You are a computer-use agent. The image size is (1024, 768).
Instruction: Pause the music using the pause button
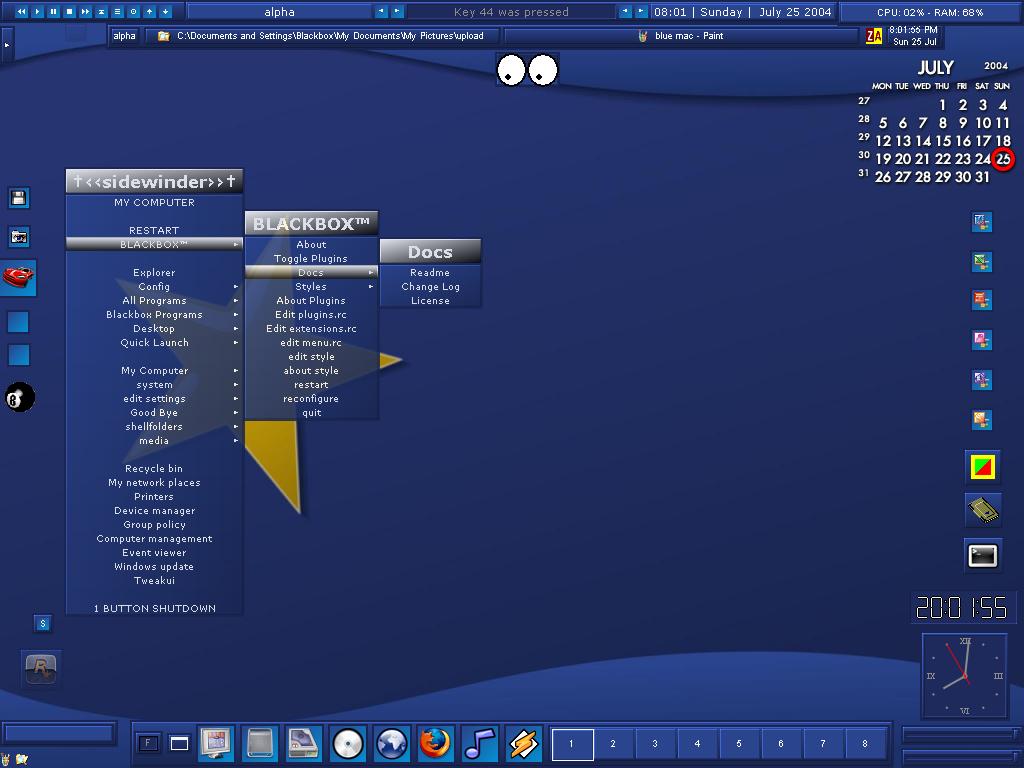54,12
